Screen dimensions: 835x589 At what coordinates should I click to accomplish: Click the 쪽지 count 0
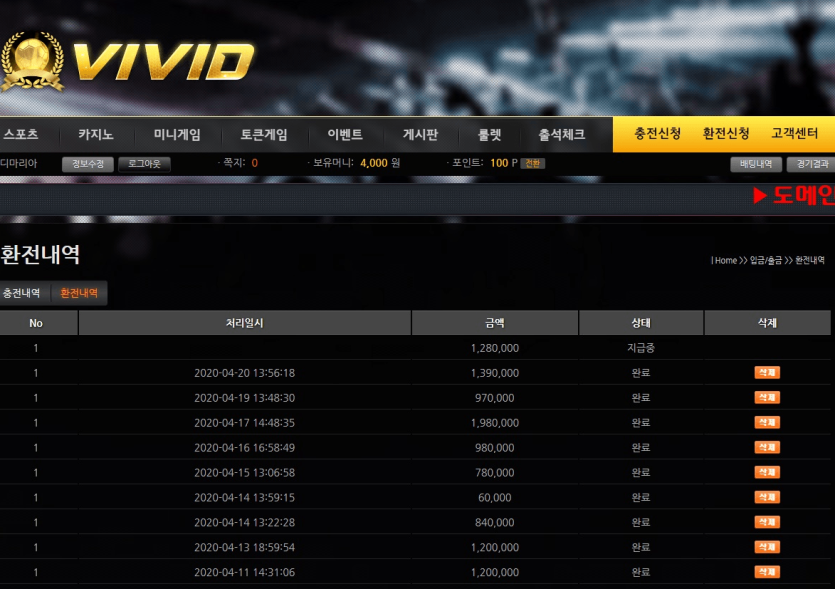click(255, 163)
